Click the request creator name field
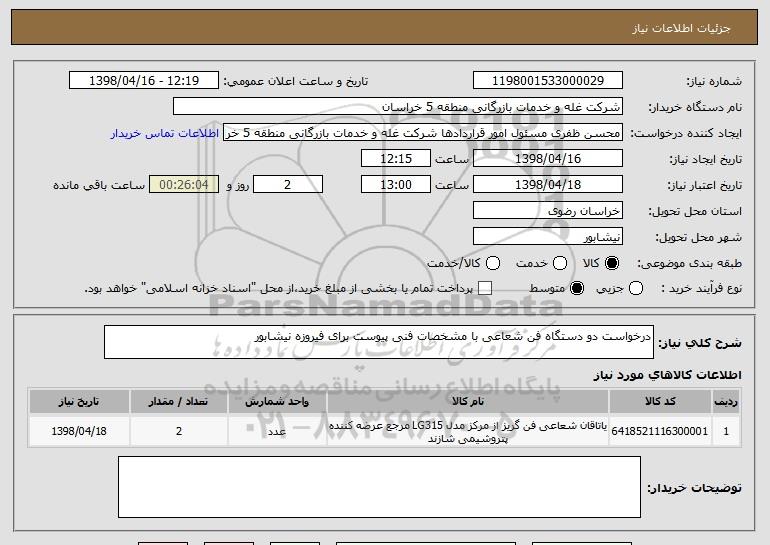770x545 pixels. (423, 133)
